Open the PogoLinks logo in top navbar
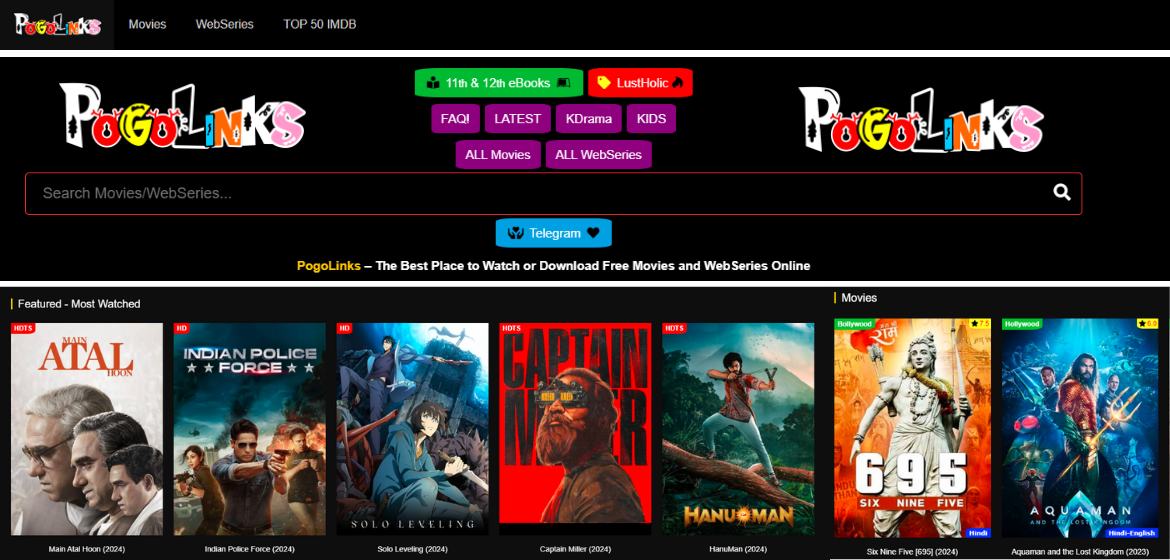This screenshot has height=560, width=1170. click(57, 25)
